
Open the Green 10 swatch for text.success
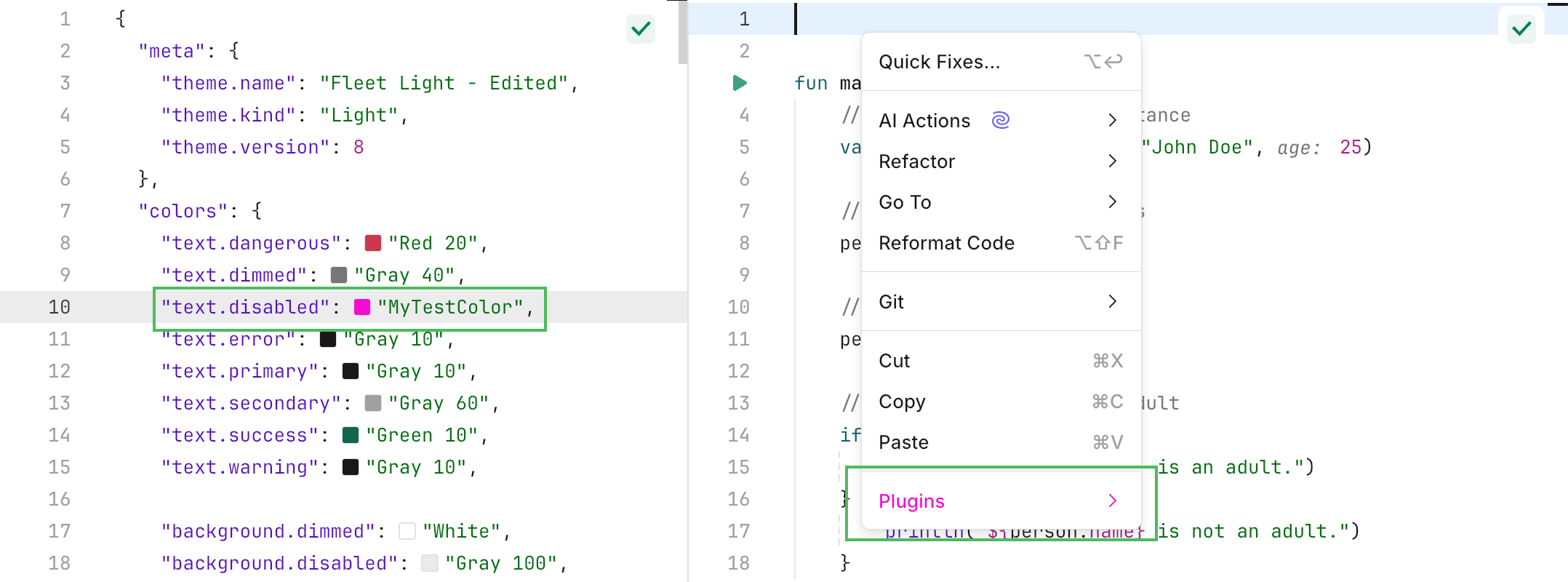351,435
